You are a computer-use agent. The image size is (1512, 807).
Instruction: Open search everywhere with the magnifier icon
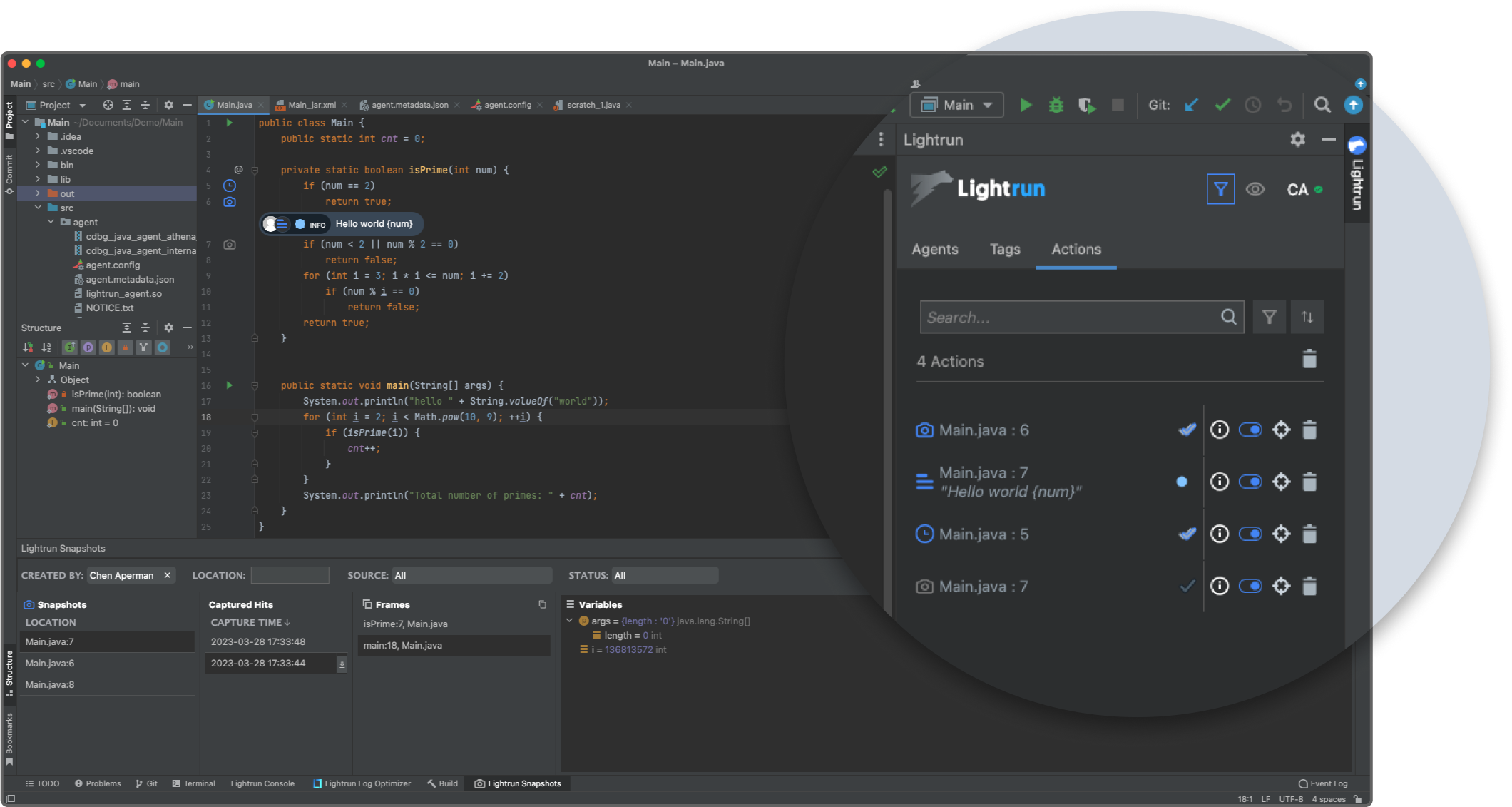coord(1322,105)
